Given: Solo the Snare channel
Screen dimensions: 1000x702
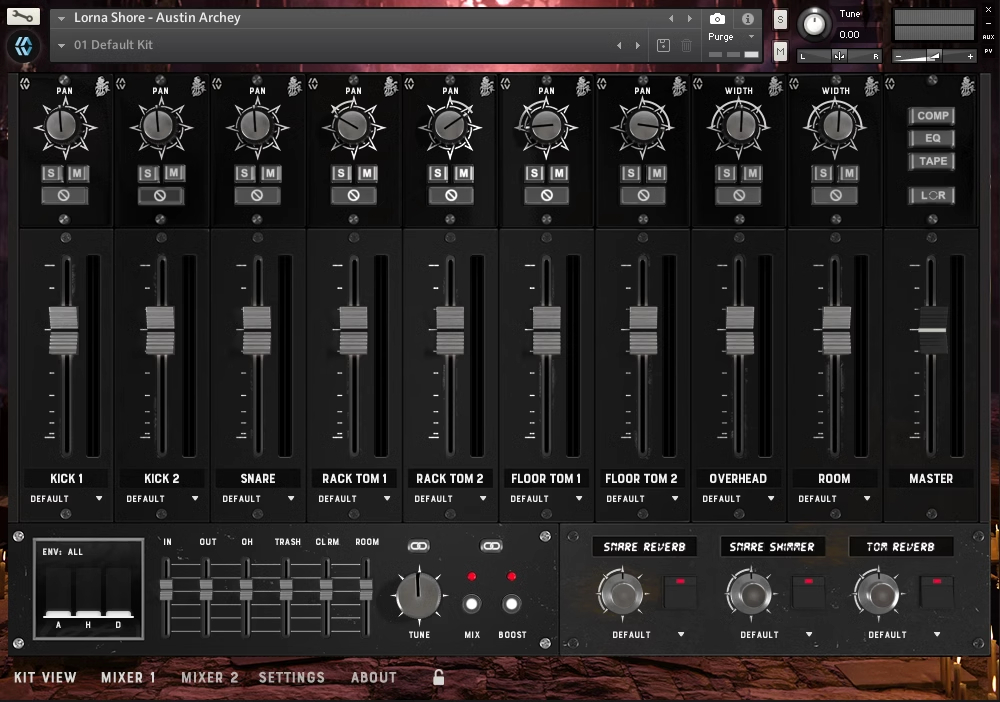Looking at the screenshot, I should pos(244,173).
